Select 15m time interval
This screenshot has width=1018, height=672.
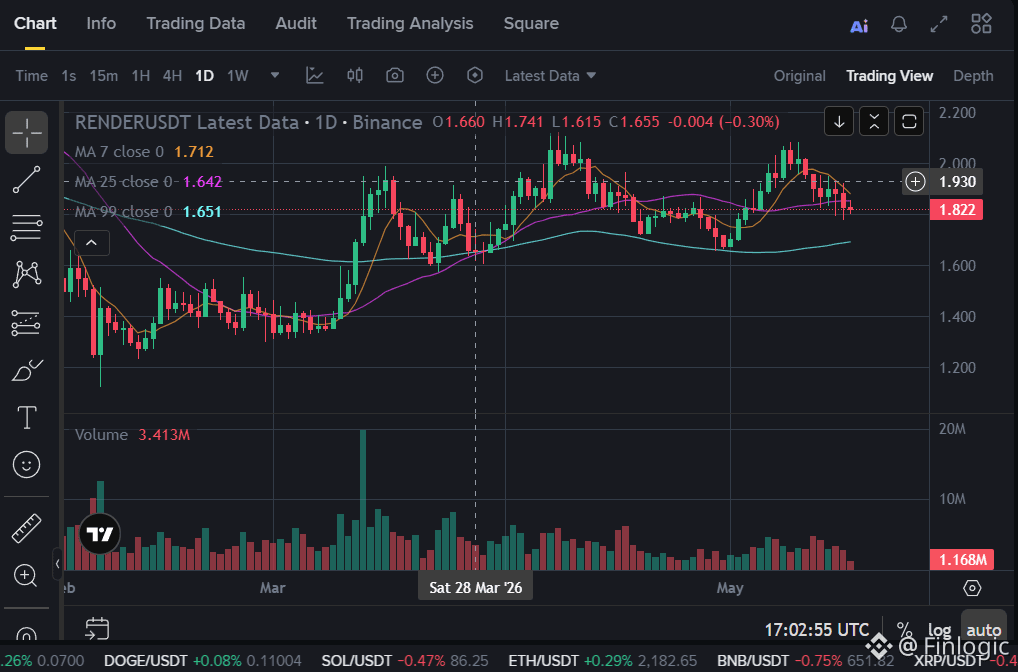pyautogui.click(x=104, y=76)
